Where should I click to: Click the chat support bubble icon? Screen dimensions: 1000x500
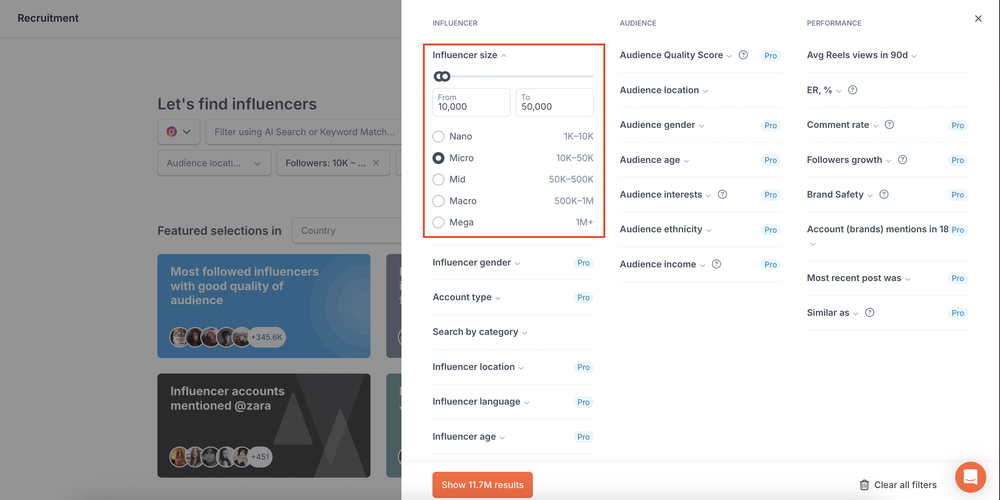970,477
